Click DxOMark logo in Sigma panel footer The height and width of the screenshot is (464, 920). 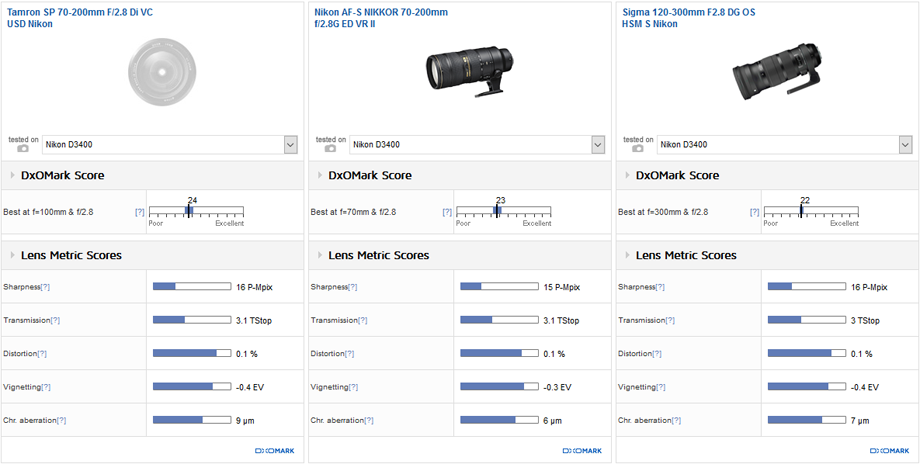coord(889,451)
